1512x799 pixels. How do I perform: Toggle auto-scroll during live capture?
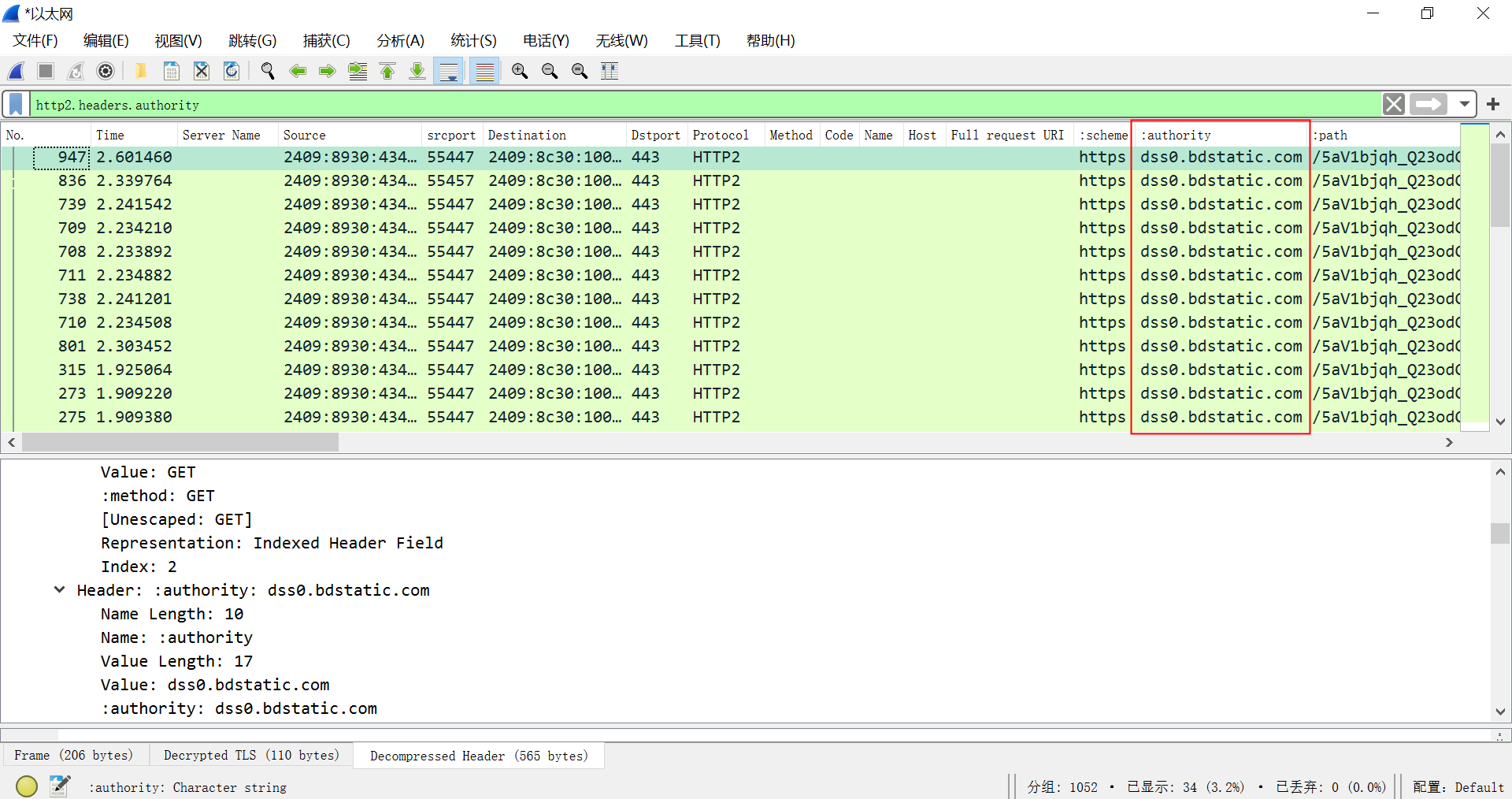[x=449, y=72]
